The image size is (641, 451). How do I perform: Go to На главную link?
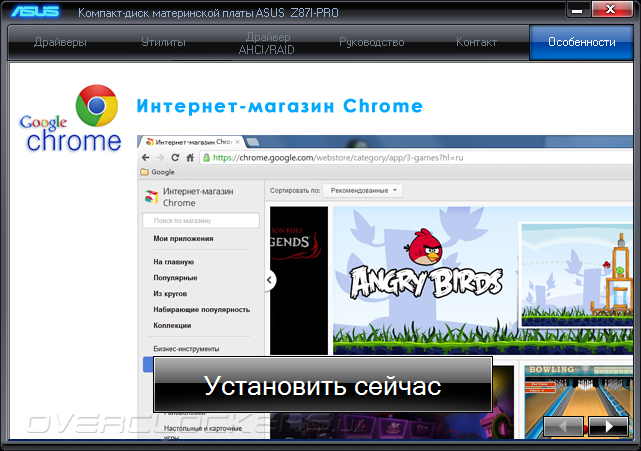coord(174,262)
